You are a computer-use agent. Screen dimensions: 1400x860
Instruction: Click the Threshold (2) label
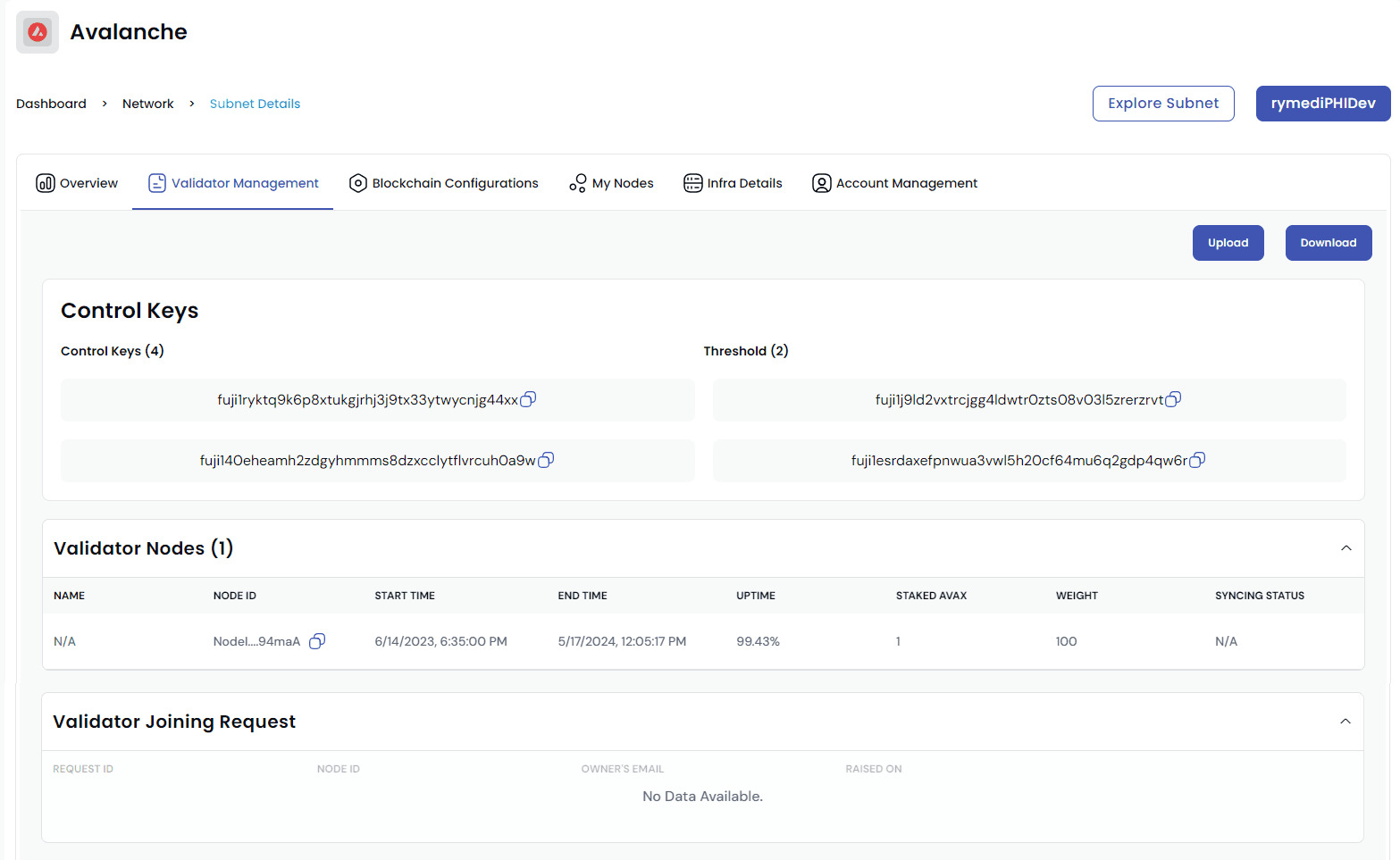point(746,351)
